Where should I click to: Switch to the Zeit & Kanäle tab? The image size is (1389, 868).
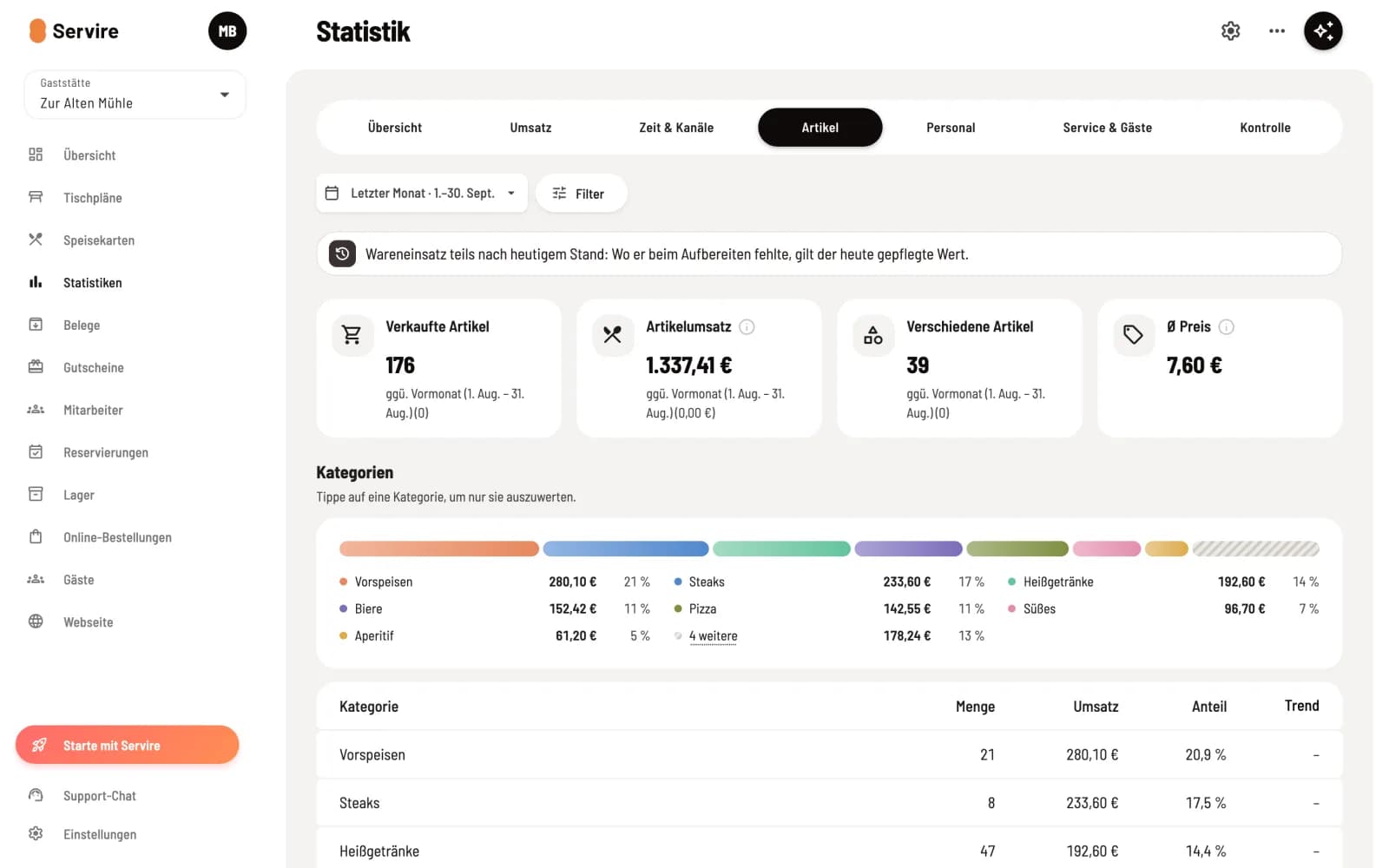pos(676,128)
